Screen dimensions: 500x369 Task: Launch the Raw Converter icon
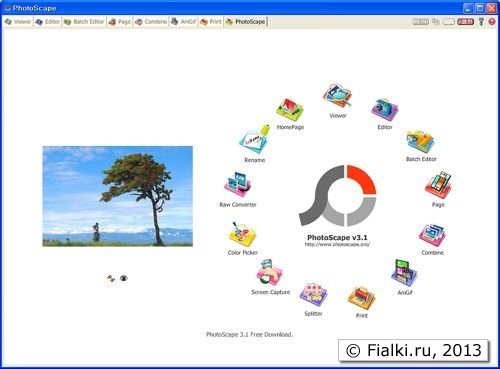coord(238,185)
